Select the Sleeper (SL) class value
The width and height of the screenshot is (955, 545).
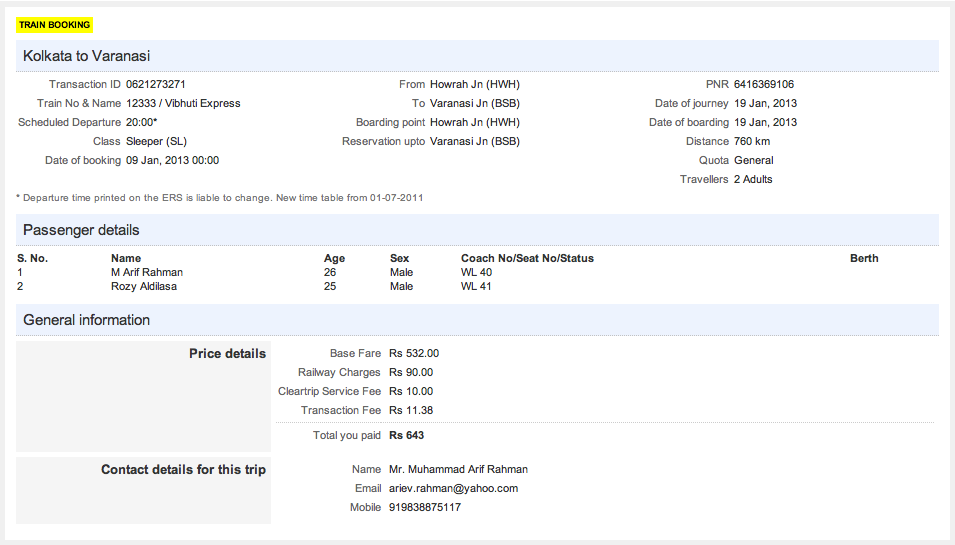pyautogui.click(x=155, y=142)
